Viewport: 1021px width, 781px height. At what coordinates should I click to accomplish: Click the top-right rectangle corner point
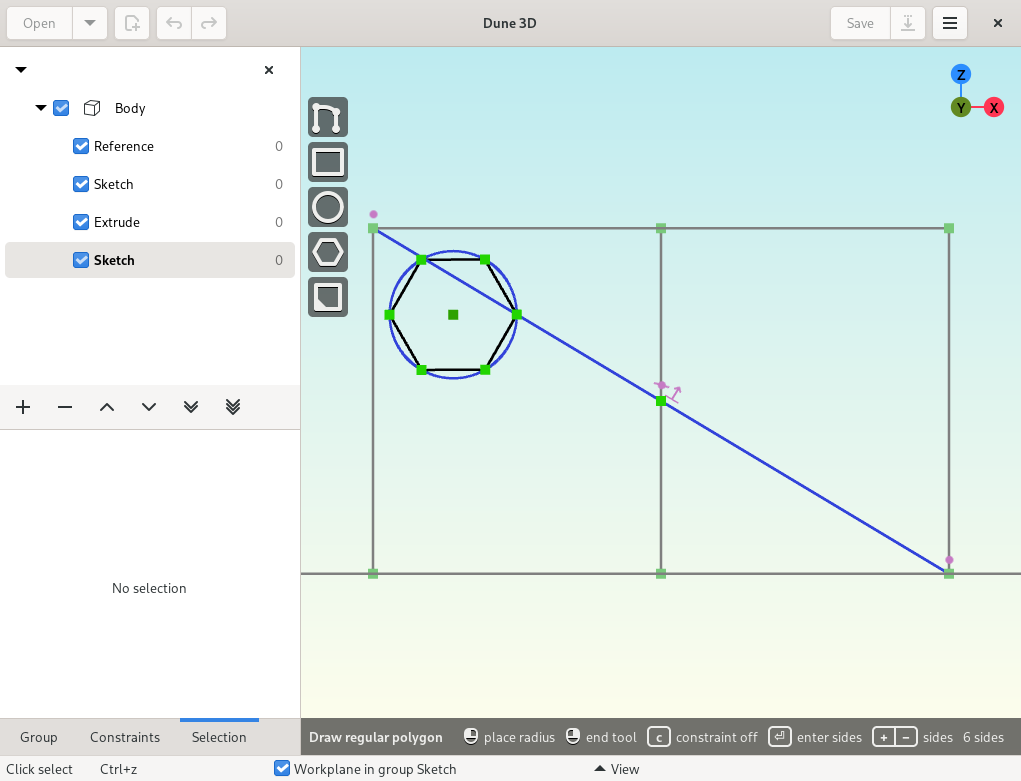[949, 228]
